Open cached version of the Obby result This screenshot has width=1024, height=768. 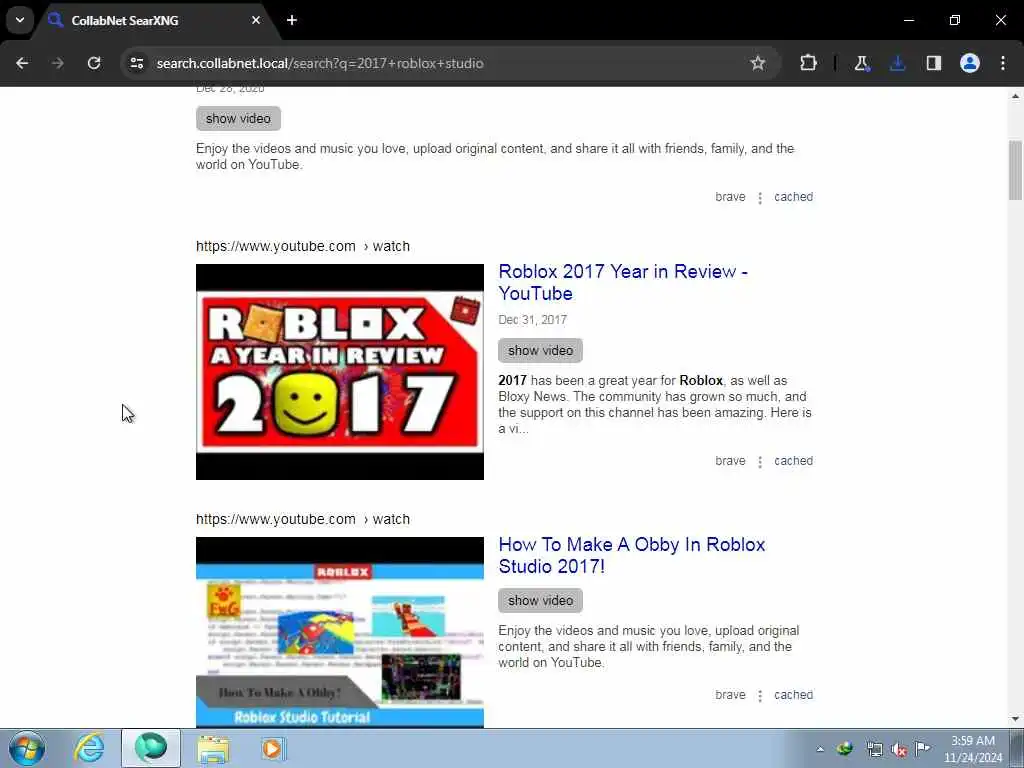click(x=793, y=695)
